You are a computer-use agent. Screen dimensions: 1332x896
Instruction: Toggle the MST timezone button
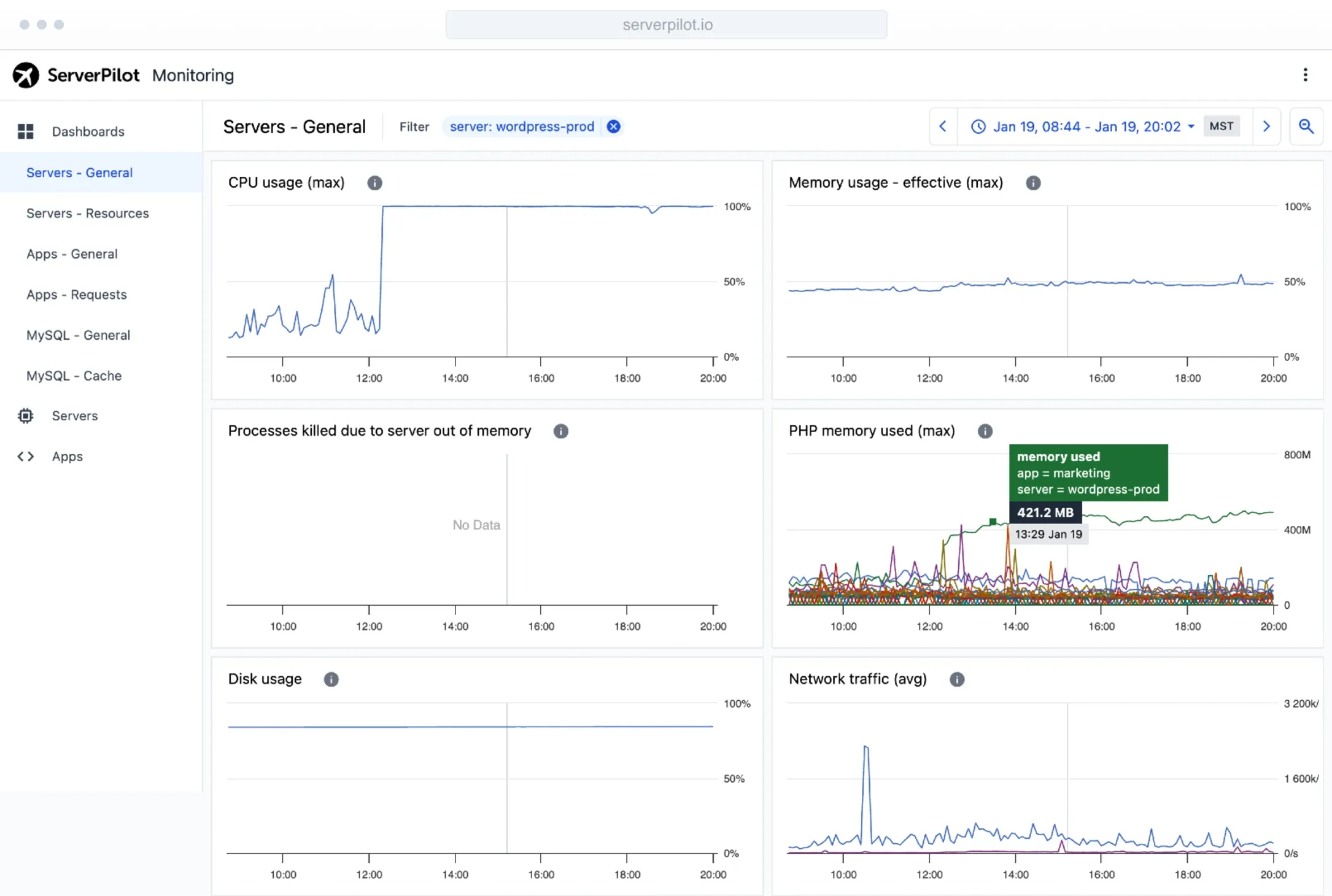coord(1221,126)
